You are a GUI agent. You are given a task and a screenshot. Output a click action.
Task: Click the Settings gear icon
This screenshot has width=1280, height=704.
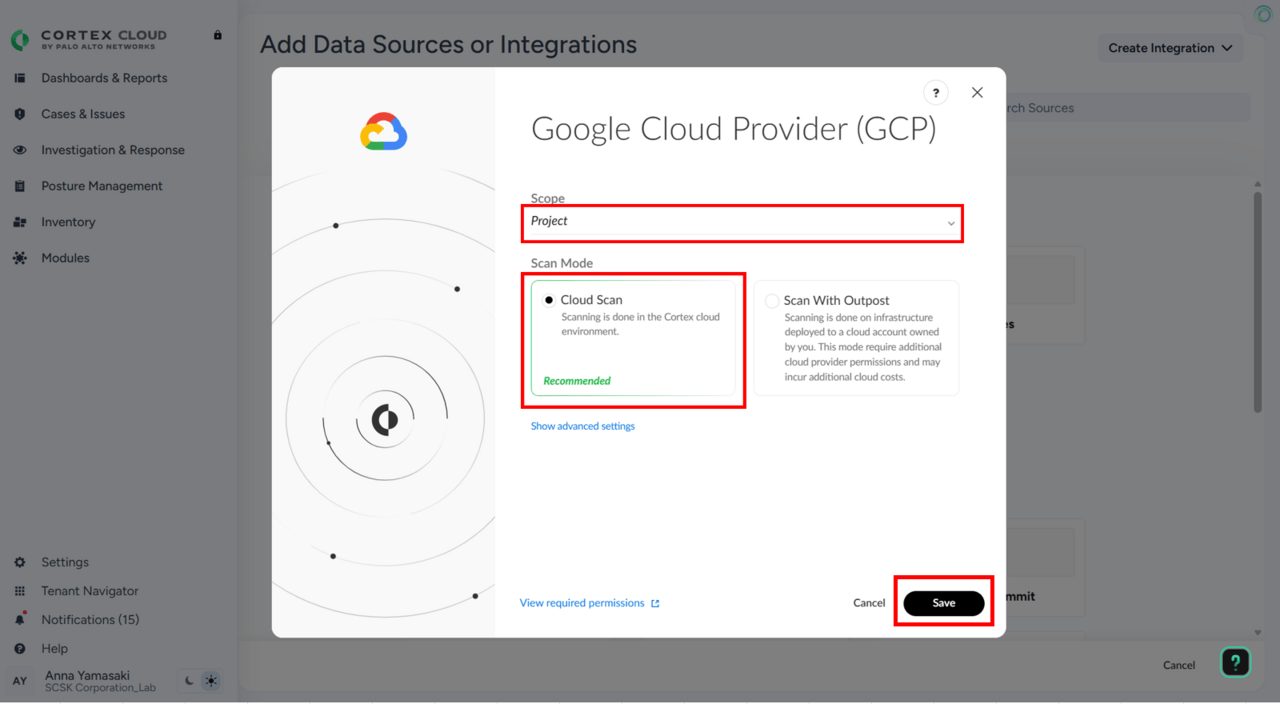coord(20,562)
